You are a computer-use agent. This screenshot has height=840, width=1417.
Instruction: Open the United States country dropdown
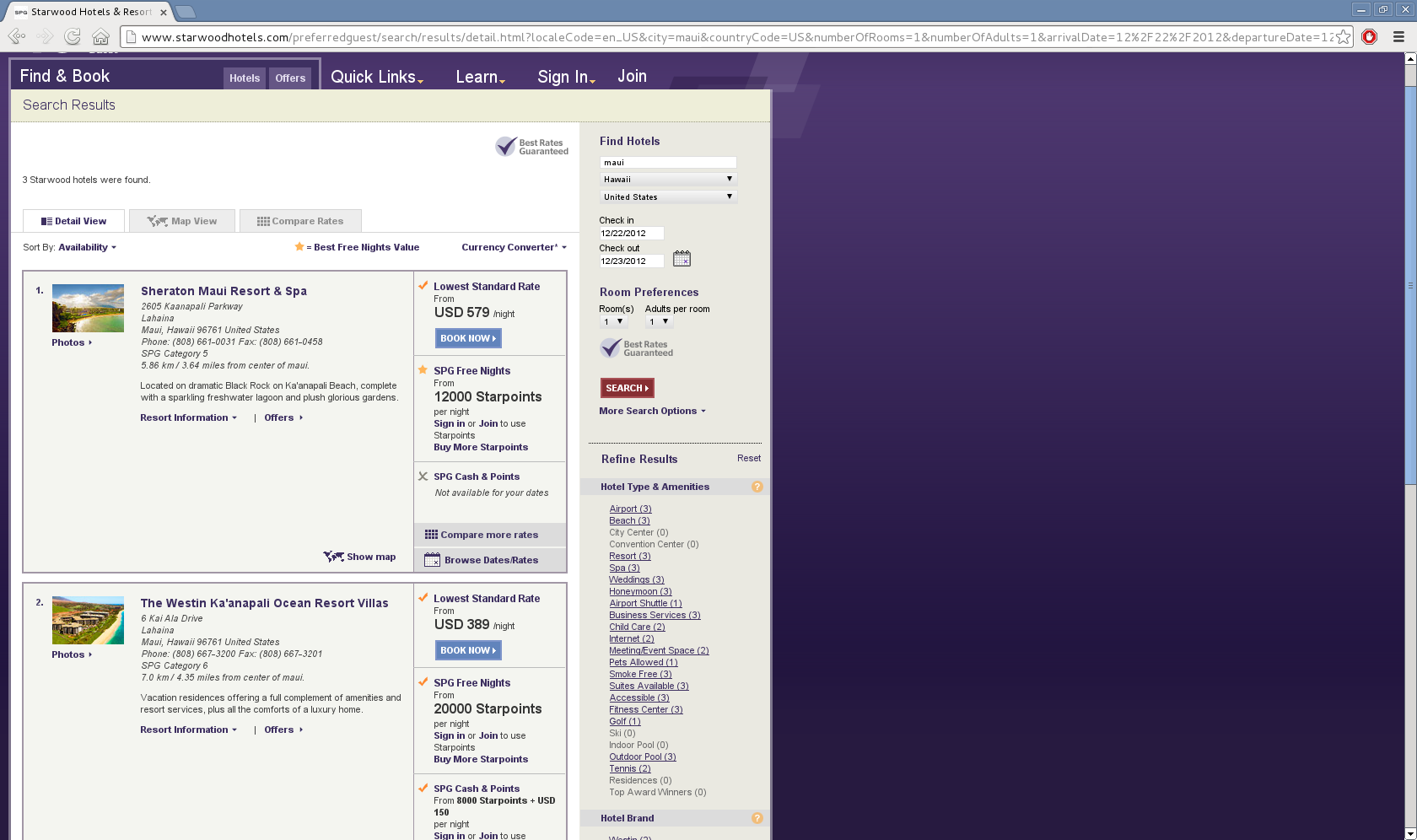667,197
